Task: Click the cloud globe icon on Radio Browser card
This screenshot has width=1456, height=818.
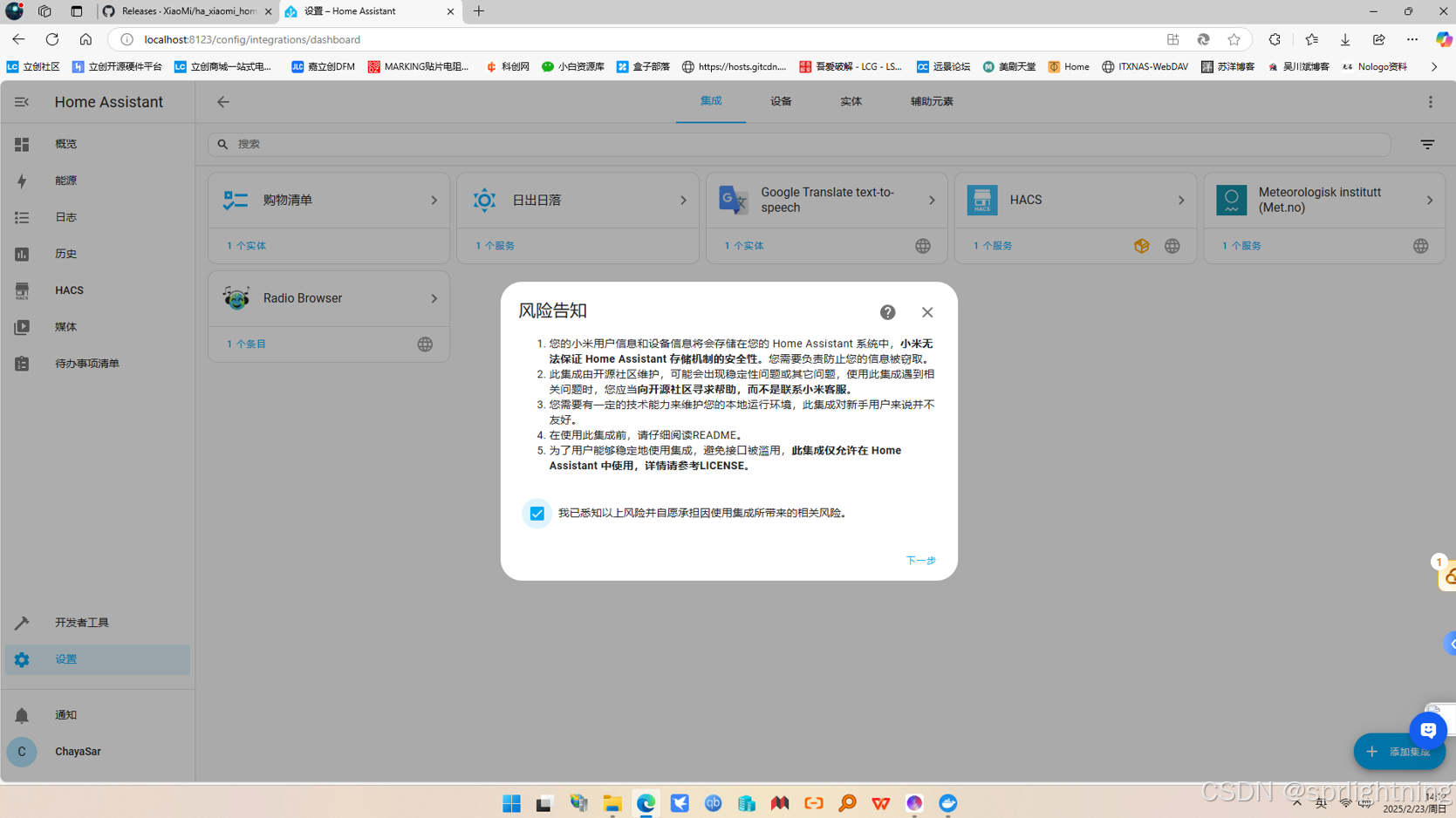Action: pos(425,344)
